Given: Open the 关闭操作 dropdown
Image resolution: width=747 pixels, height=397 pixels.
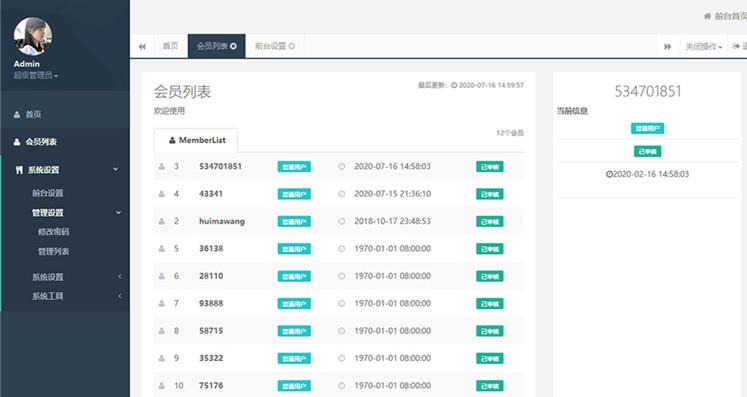Looking at the screenshot, I should tap(704, 46).
